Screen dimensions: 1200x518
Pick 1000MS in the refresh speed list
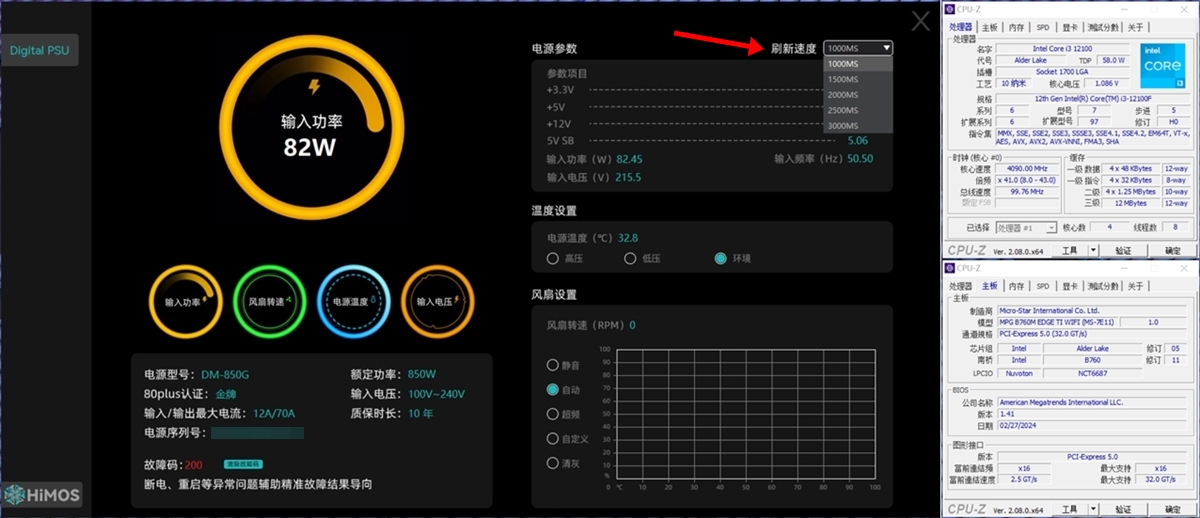coord(857,64)
